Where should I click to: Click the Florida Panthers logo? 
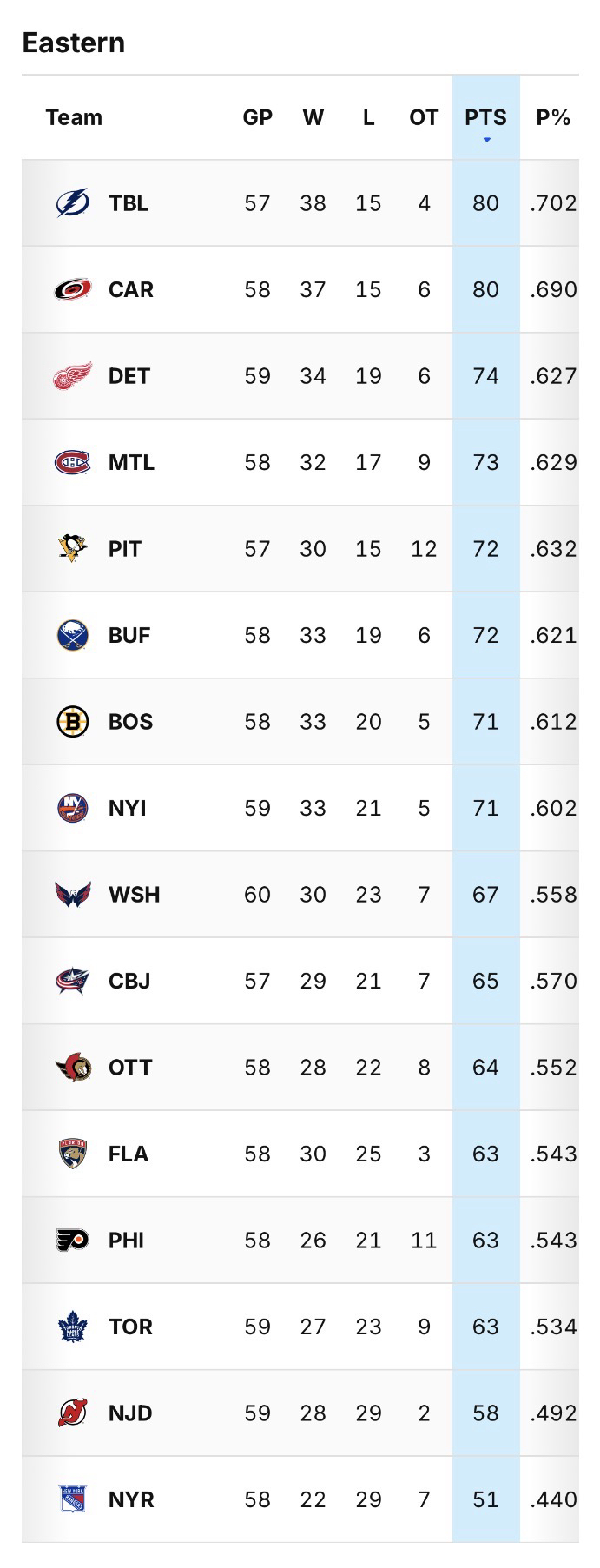pyautogui.click(x=73, y=1154)
